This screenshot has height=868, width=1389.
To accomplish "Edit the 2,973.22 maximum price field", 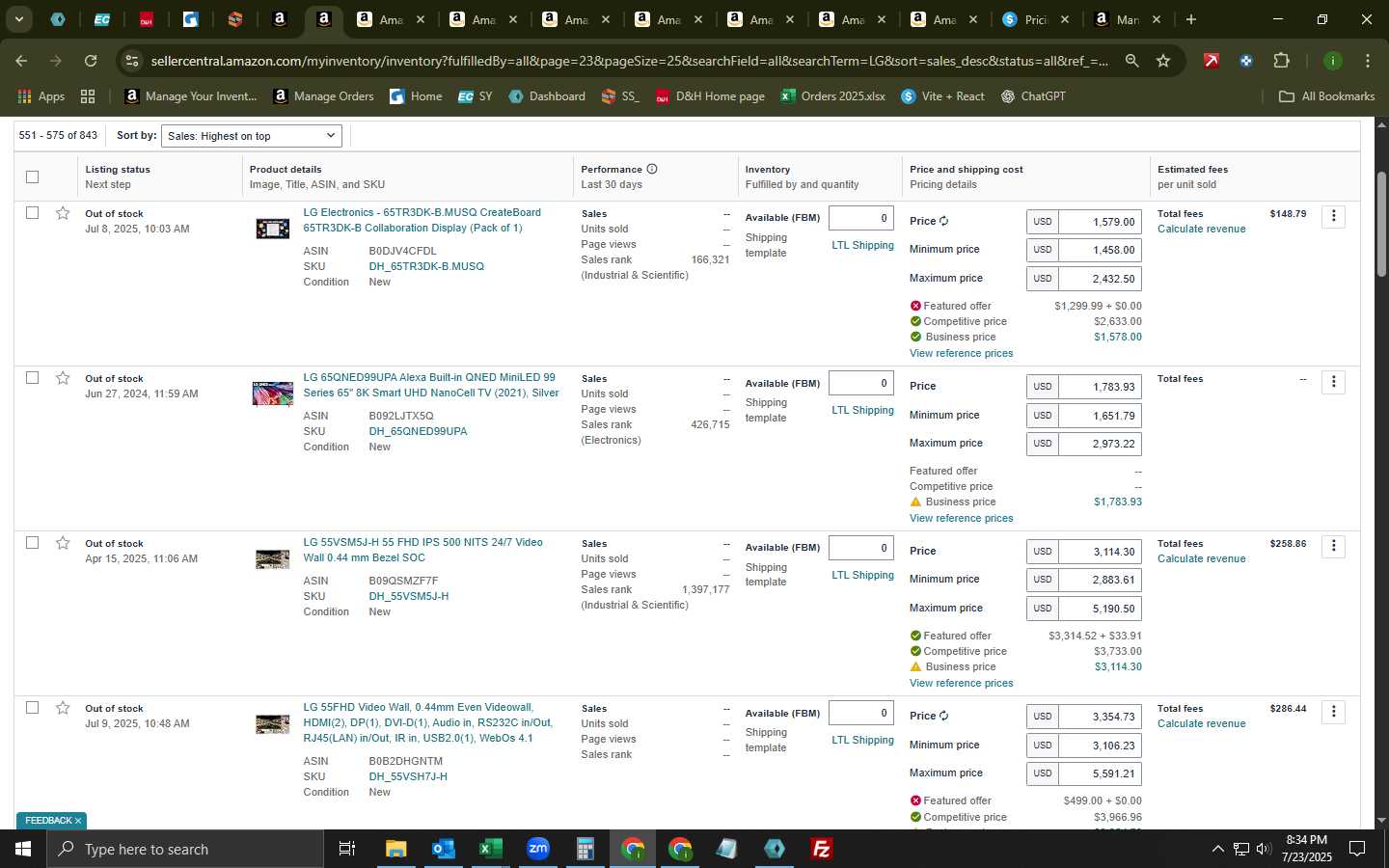I will pos(1100,444).
